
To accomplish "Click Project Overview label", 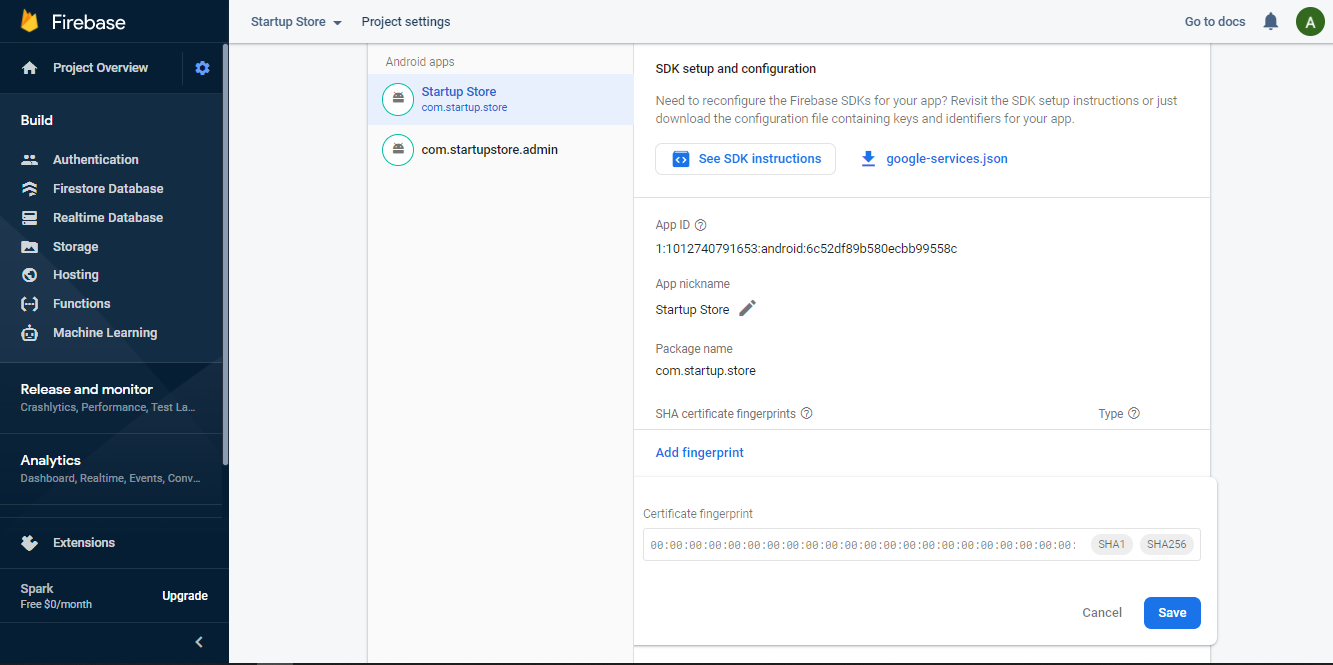I will click(x=100, y=68).
